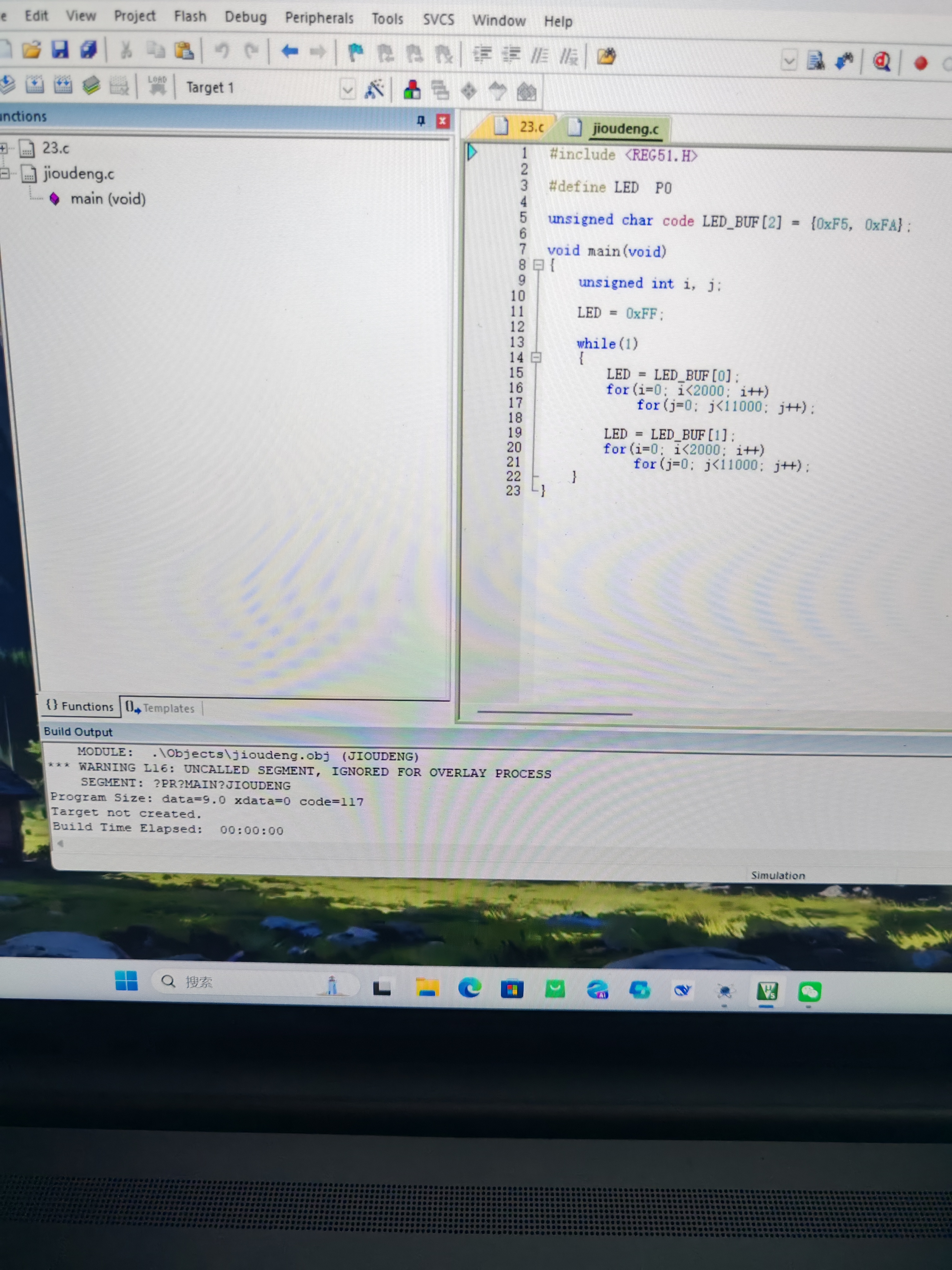Click the Navigate Backwards blue arrow

click(x=289, y=52)
